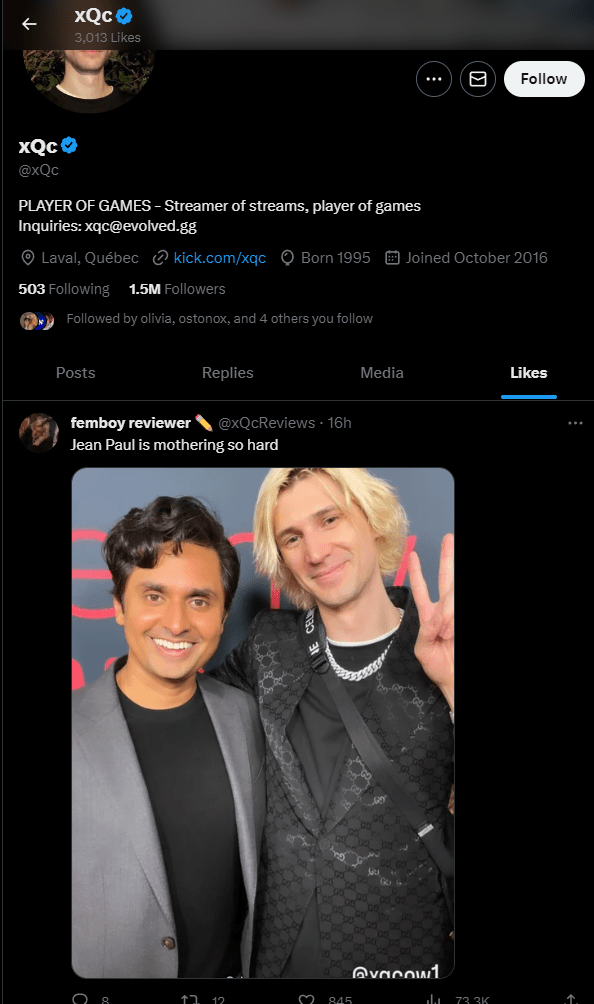The width and height of the screenshot is (594, 1004).
Task: Reply to the Jean Paul tweet
Action: coord(80,997)
